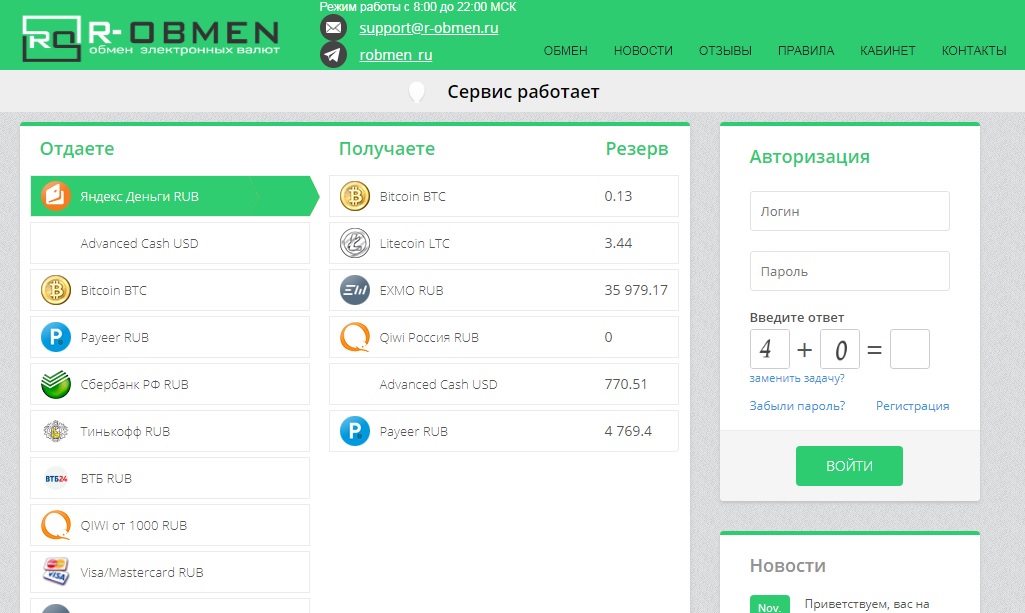
Task: Click the QIWI от 1000 icon
Action: 56,525
